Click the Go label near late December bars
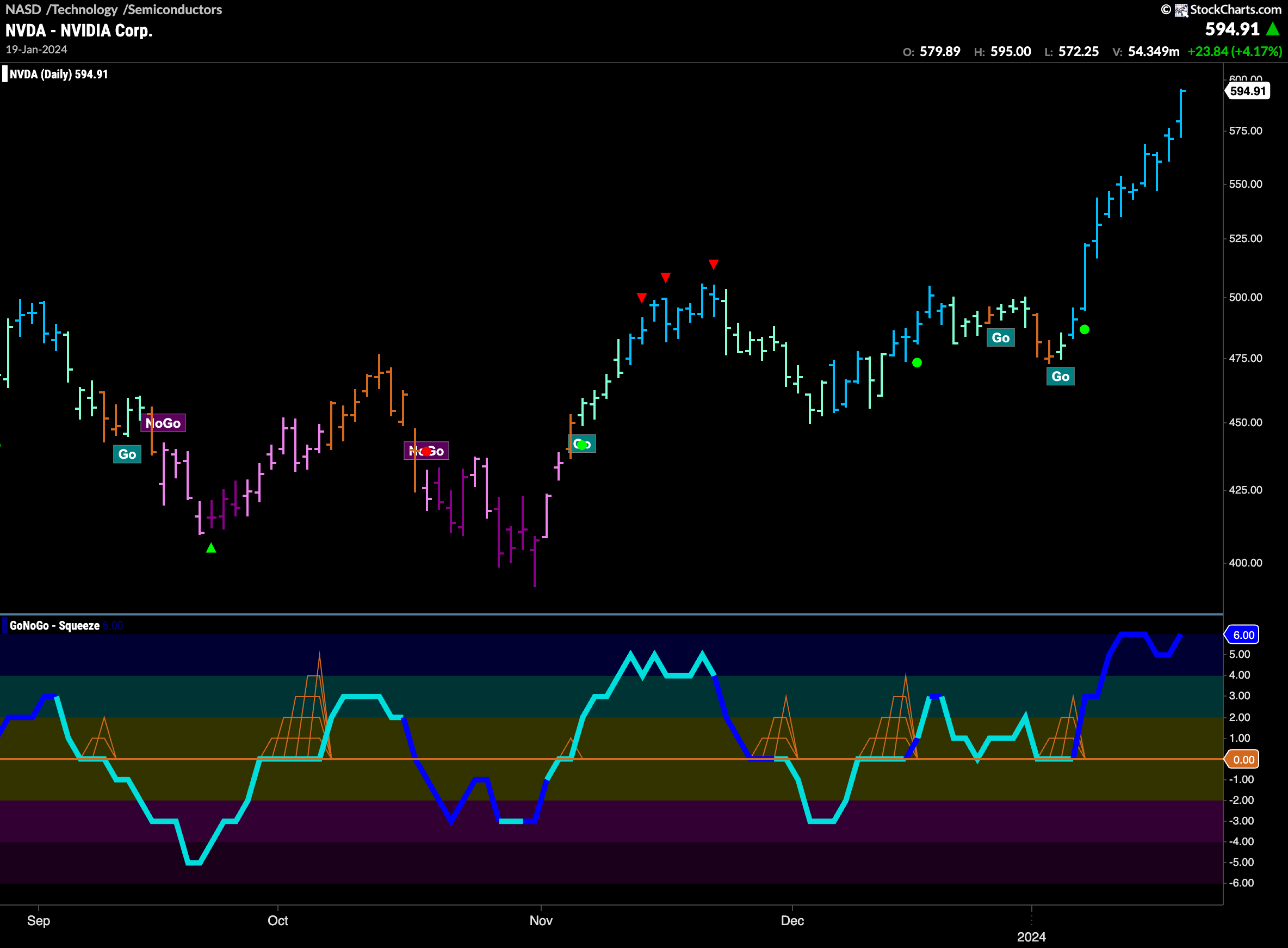The image size is (1288, 948). [1001, 338]
